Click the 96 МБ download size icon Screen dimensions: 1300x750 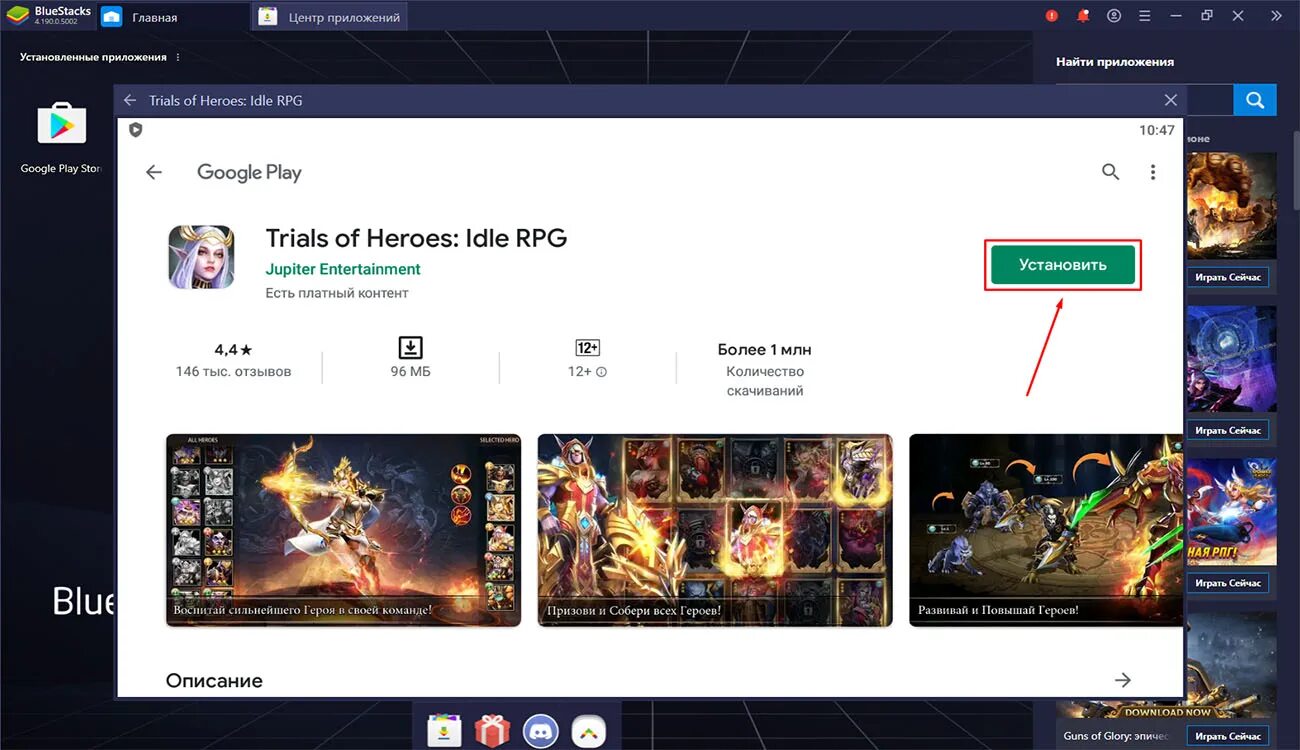click(x=410, y=347)
